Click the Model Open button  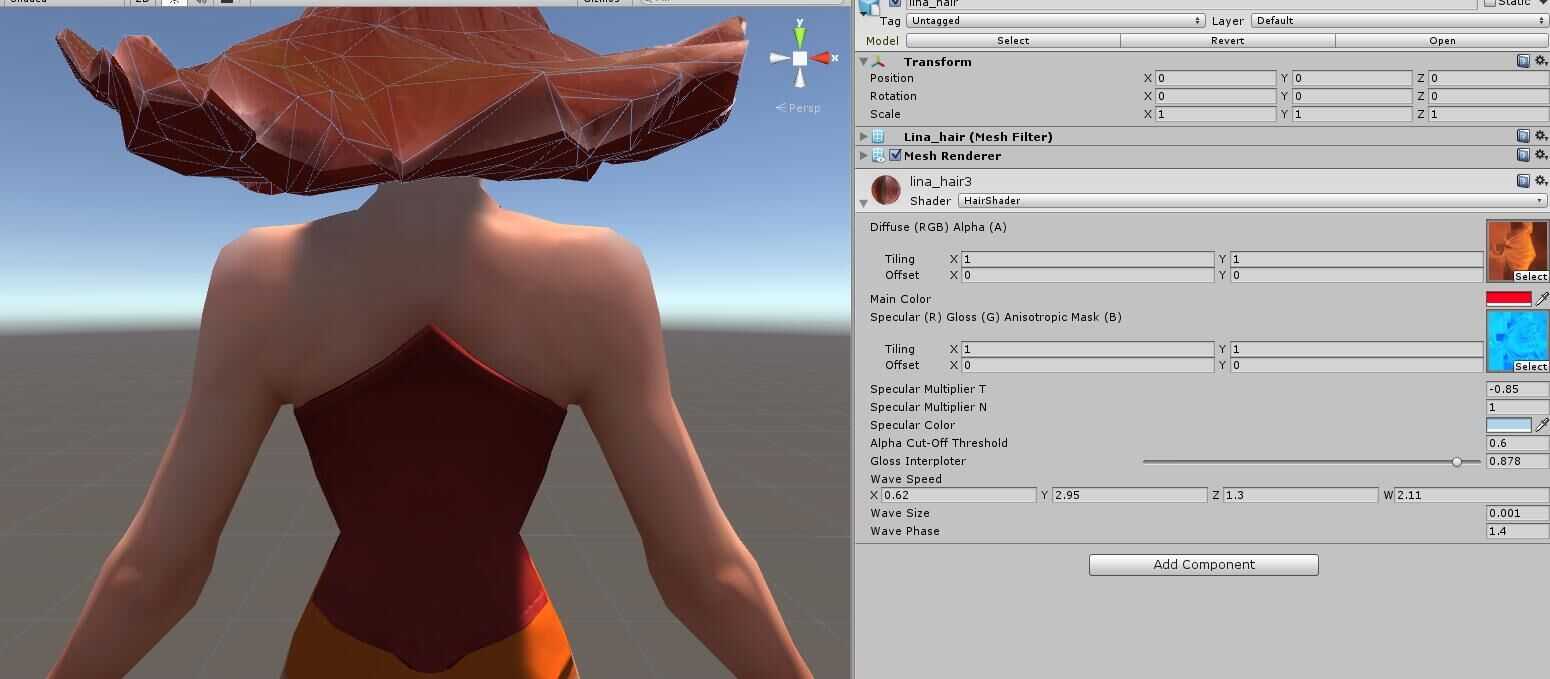click(x=1442, y=40)
